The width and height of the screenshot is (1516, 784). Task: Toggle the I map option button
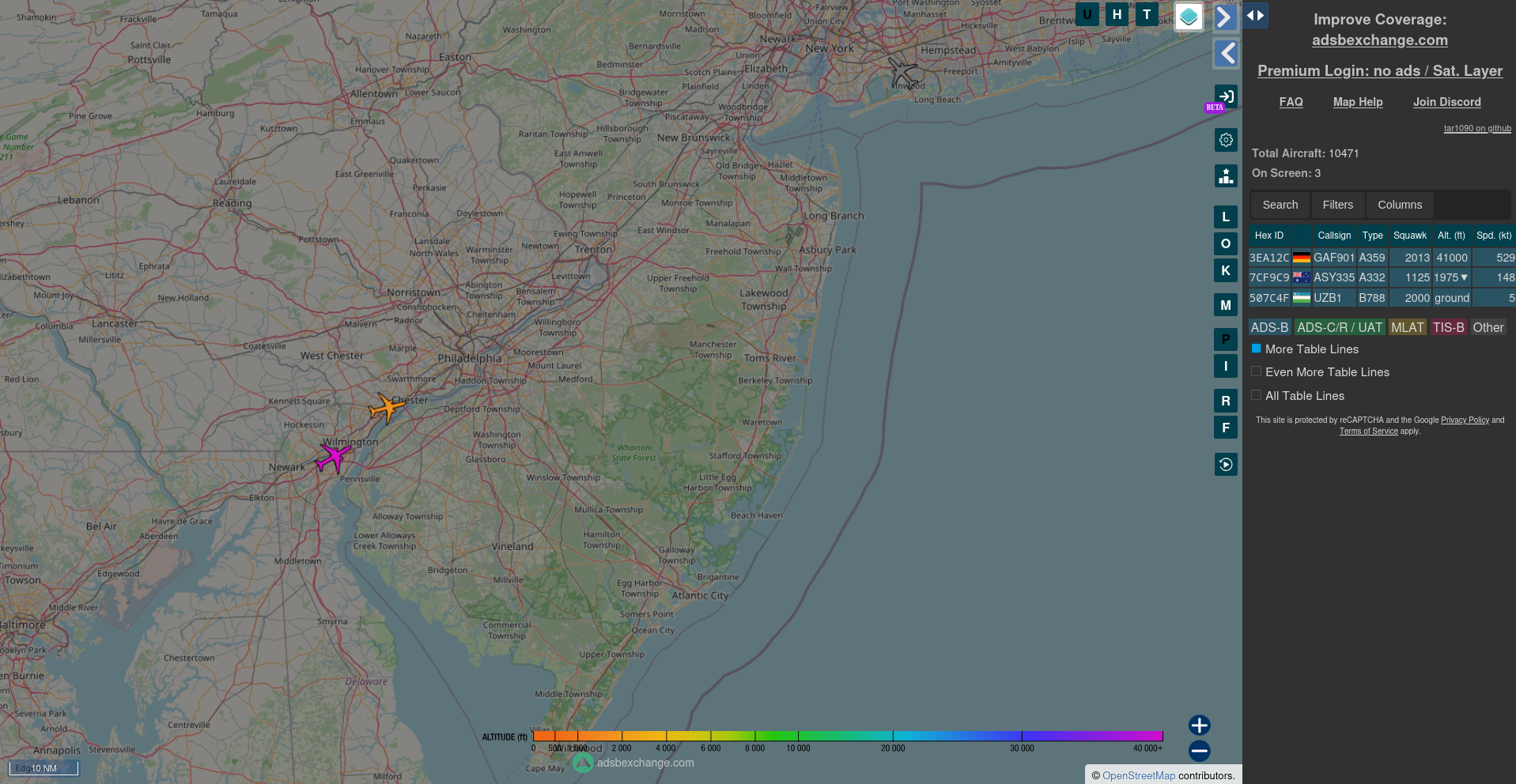pos(1226,366)
